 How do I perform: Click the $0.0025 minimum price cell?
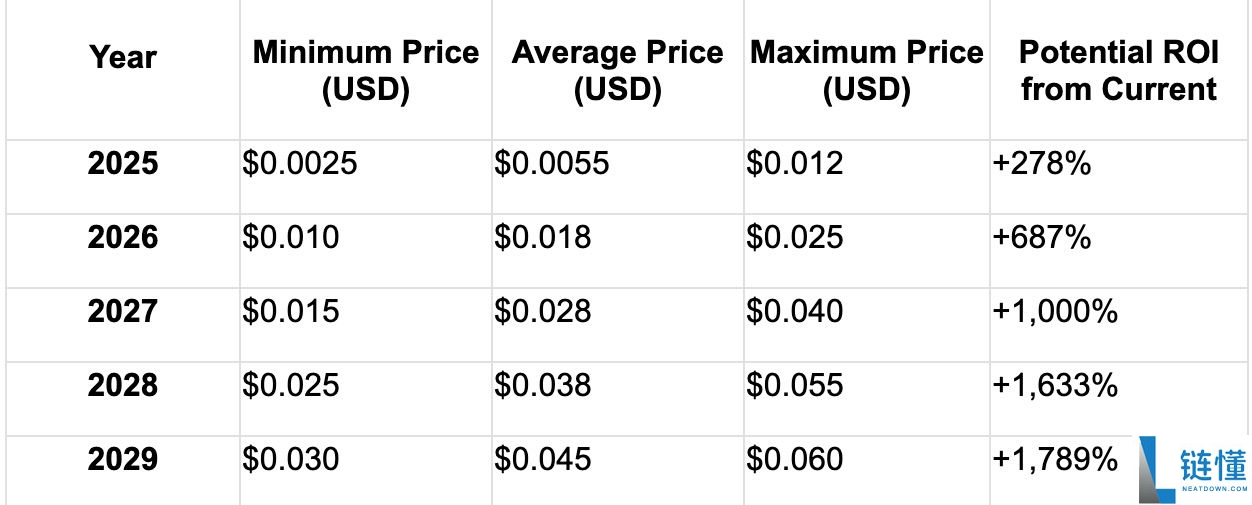(300, 163)
